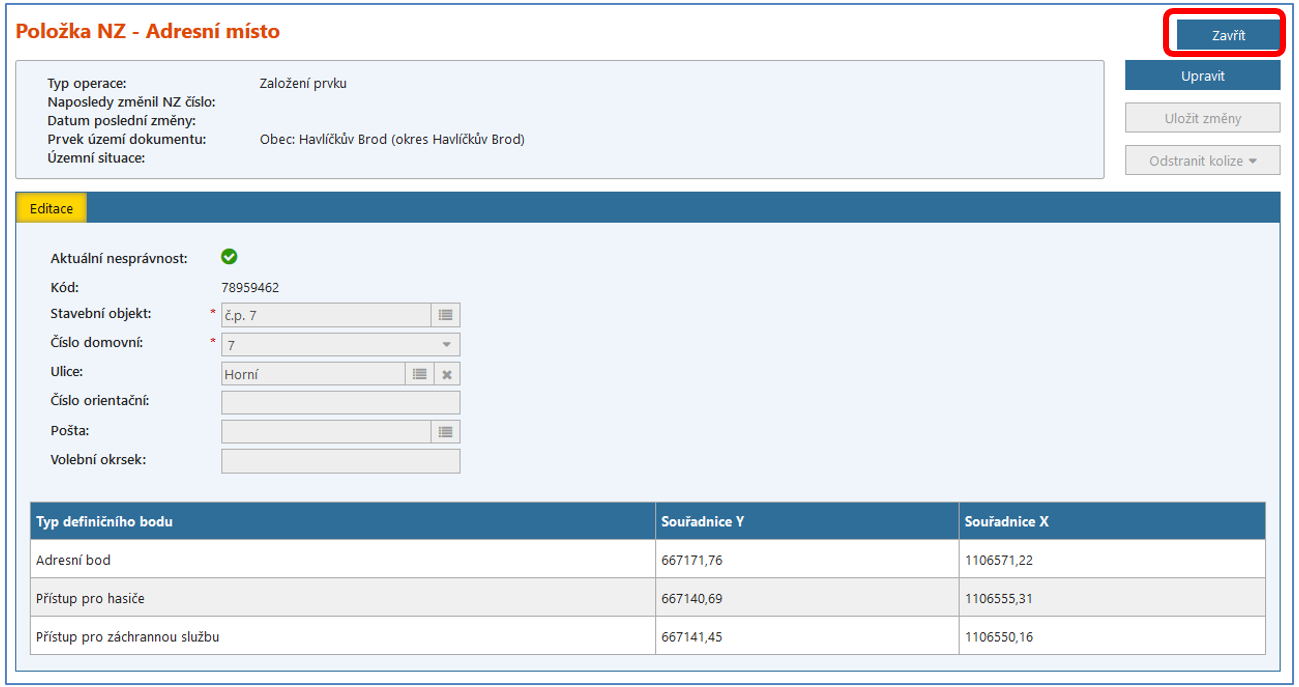This screenshot has width=1299, height=687.
Task: Select the Přístup pro hasiče row
Action: coord(340,598)
